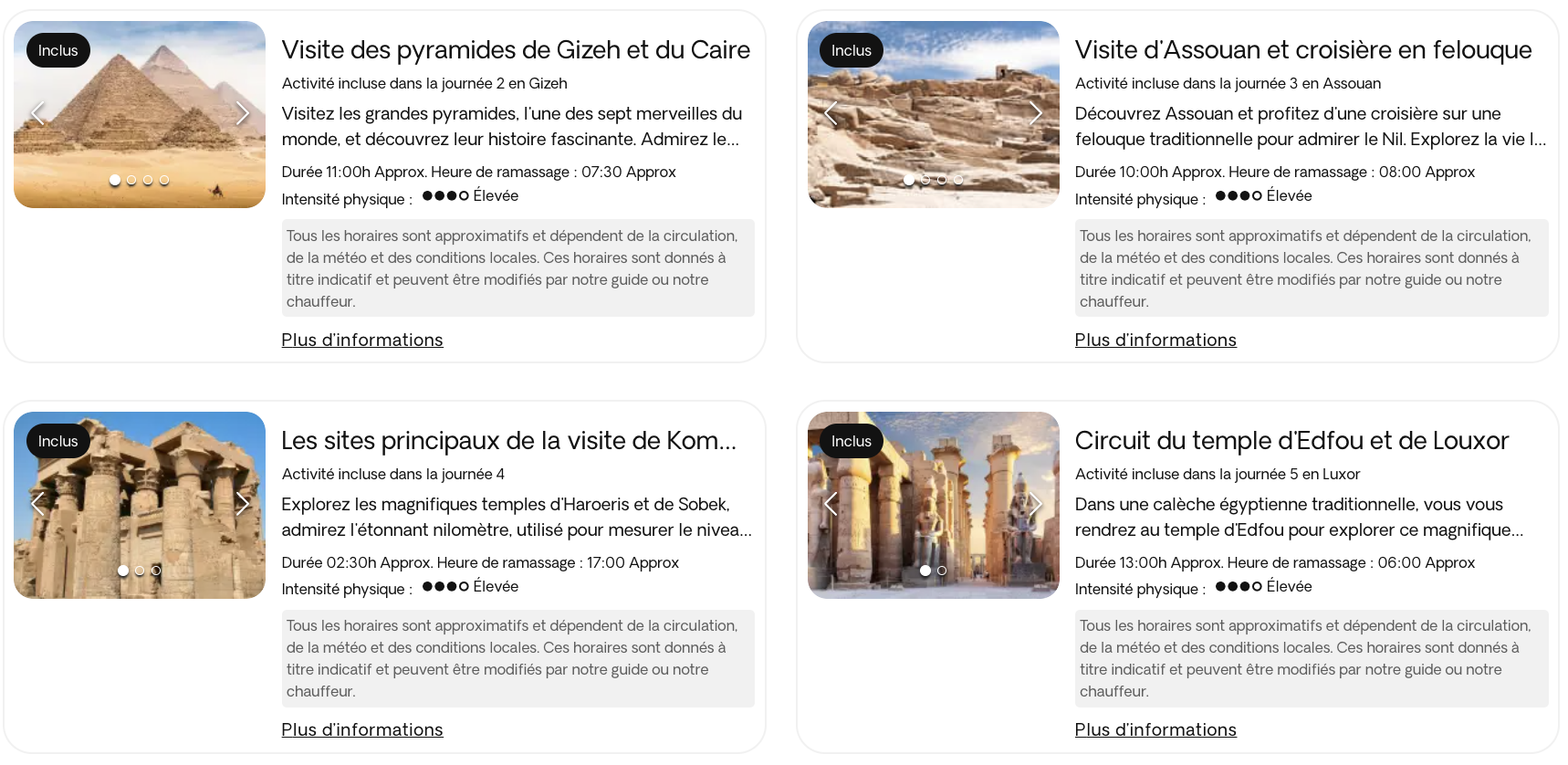1568x765 pixels.
Task: Open Plus d'informations for Gizeh pyramids visit
Action: (362, 340)
